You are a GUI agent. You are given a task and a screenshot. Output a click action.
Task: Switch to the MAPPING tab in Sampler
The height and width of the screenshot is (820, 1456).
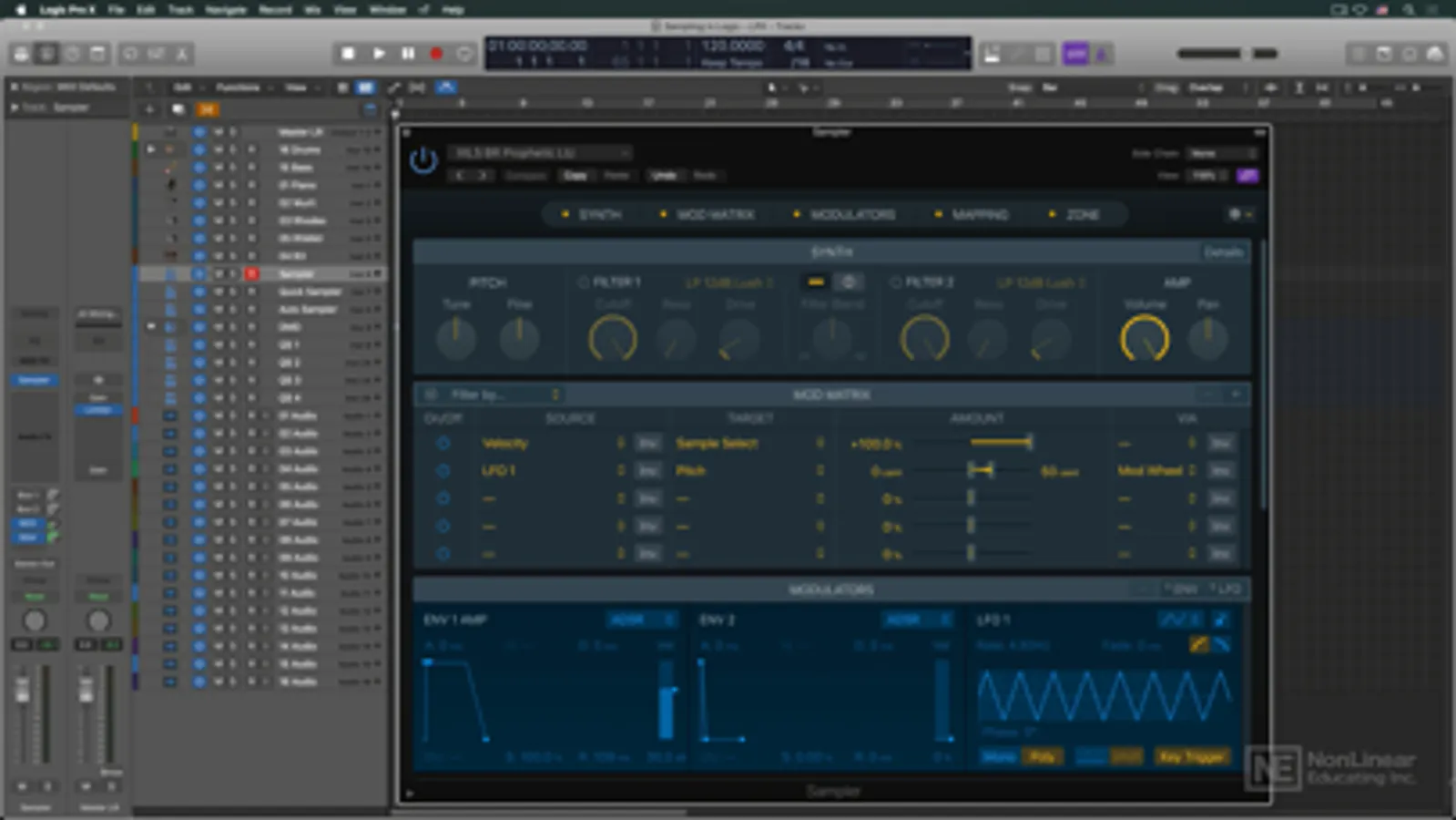pyautogui.click(x=980, y=215)
